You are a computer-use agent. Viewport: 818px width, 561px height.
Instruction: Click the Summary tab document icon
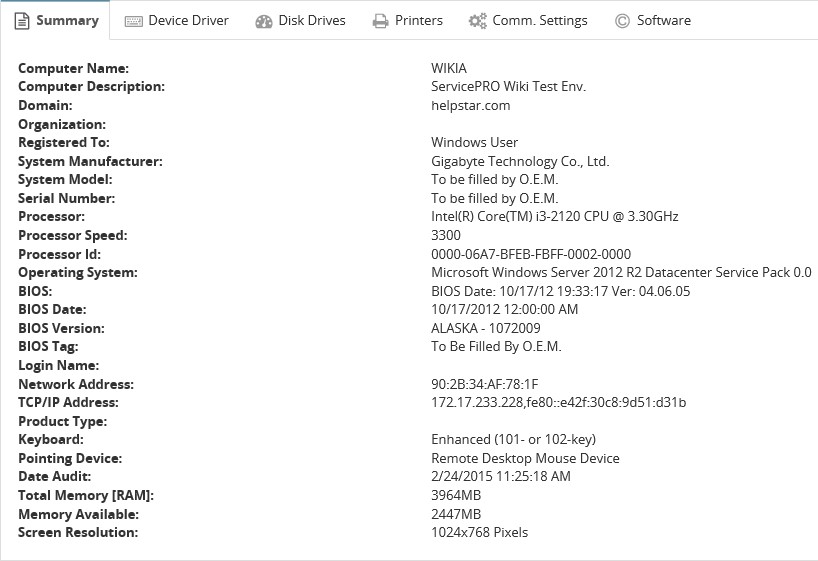(22, 21)
